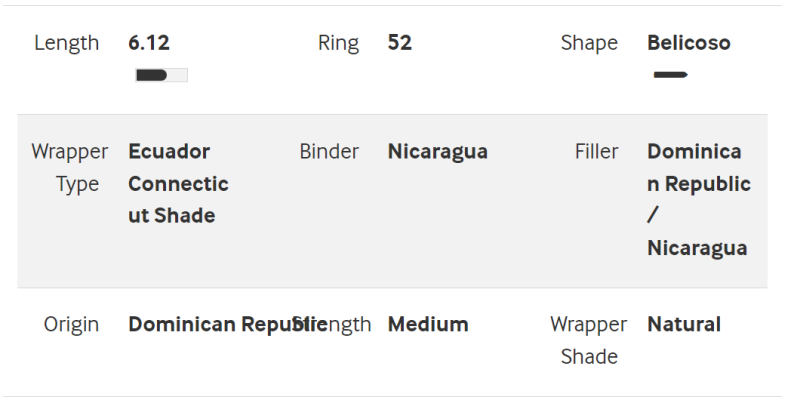Select the Medium strength value

pos(428,325)
